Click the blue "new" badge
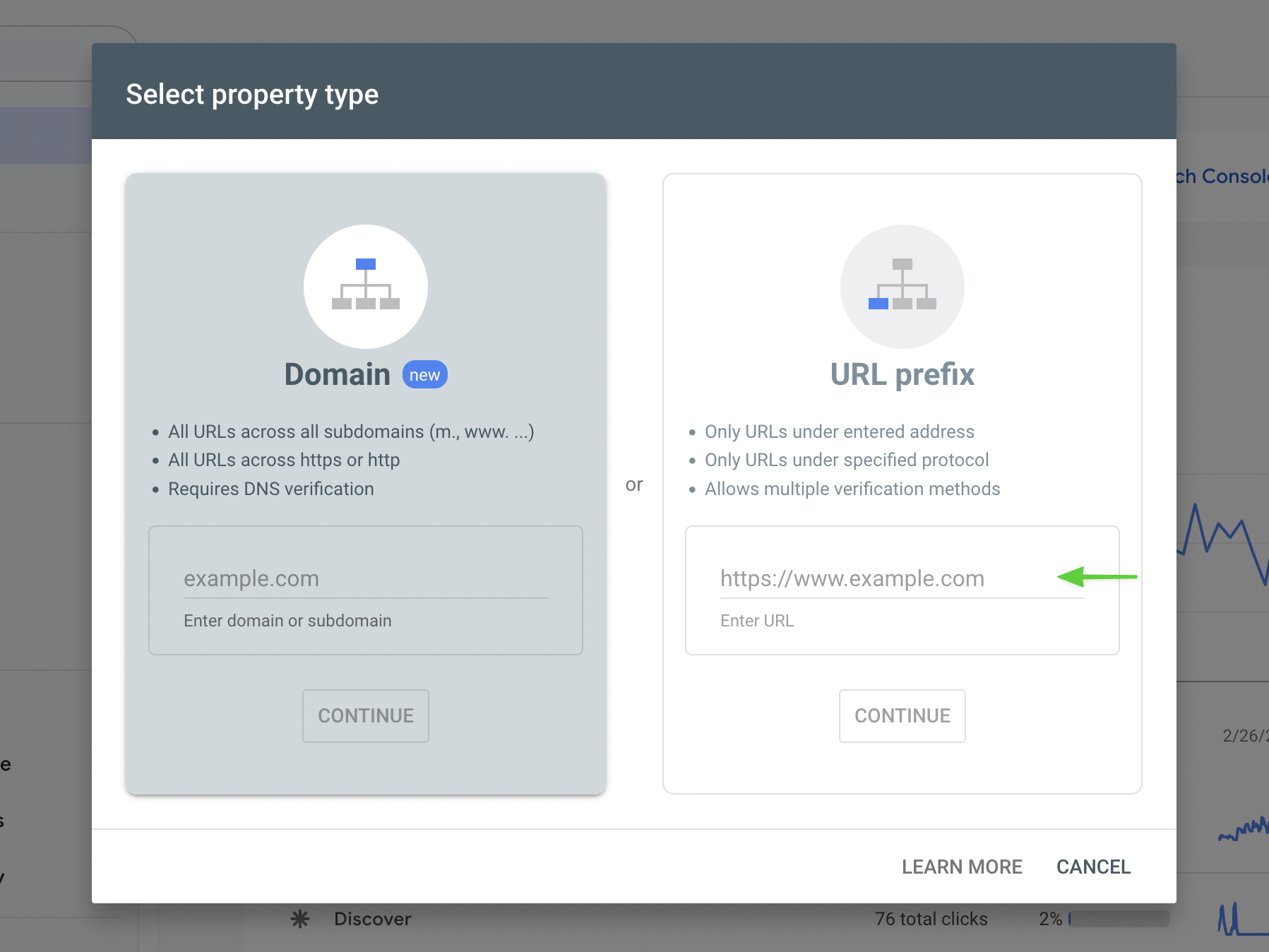1269x952 pixels. tap(424, 375)
